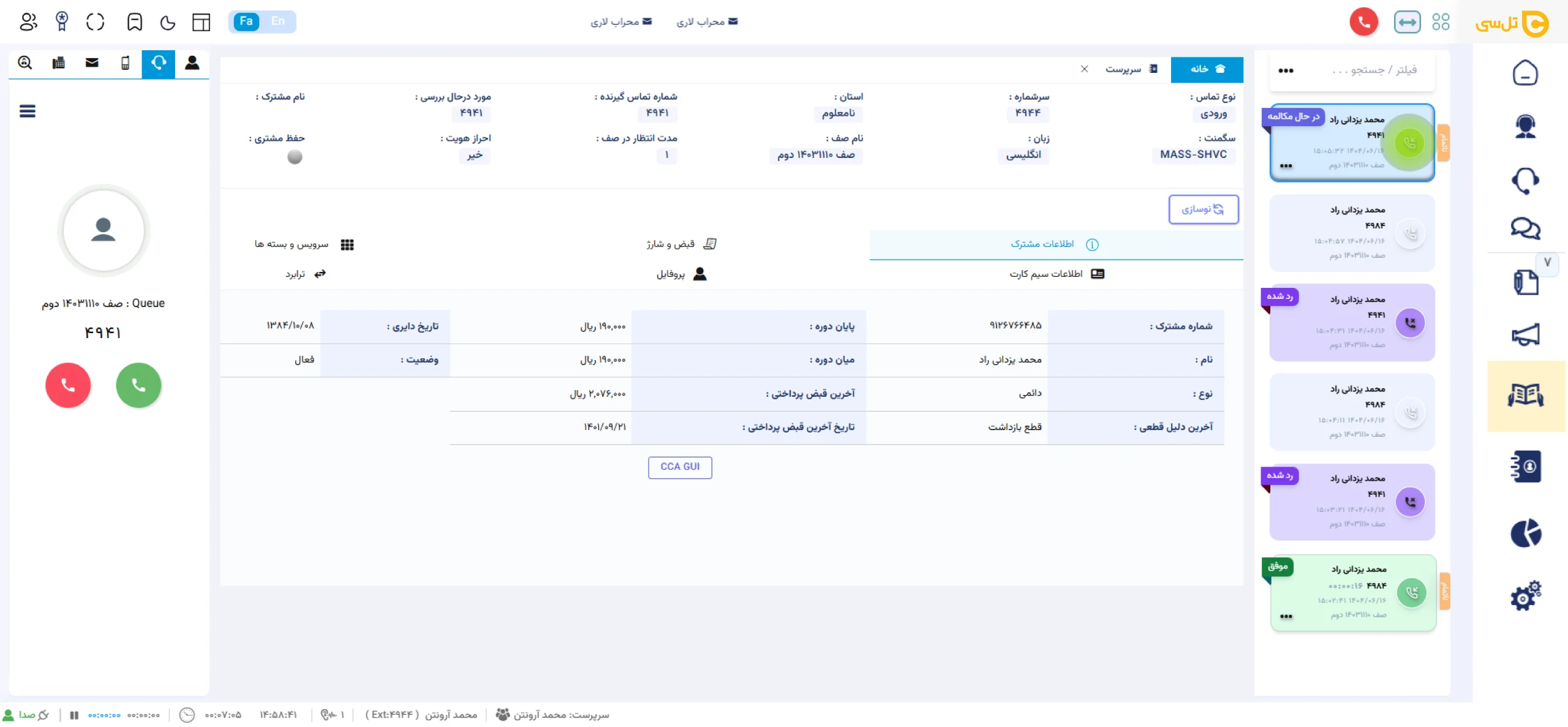The height and width of the screenshot is (727, 1568).
Task: Open the chat bubbles icon in the sidebar
Action: coord(1526,228)
